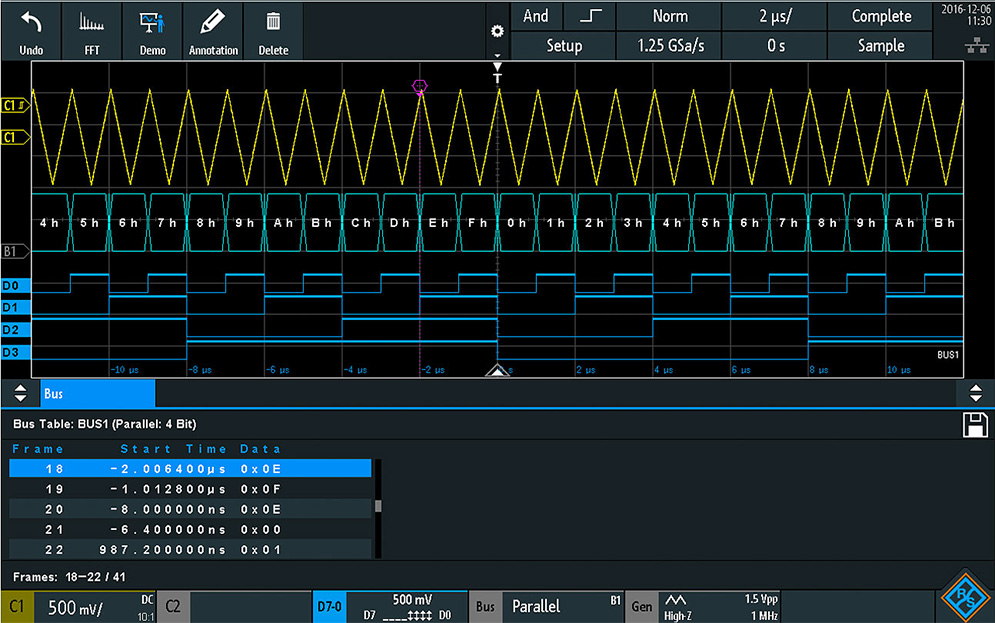Select frame 20 row in bus table

190,509
